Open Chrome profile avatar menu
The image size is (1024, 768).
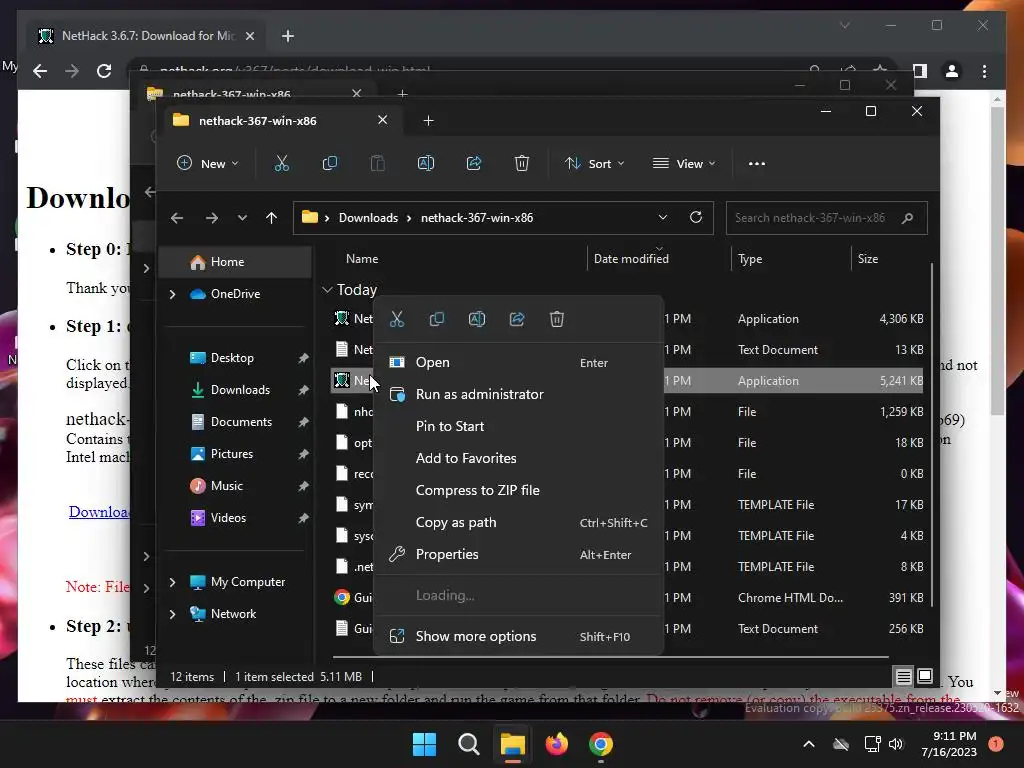coord(952,71)
